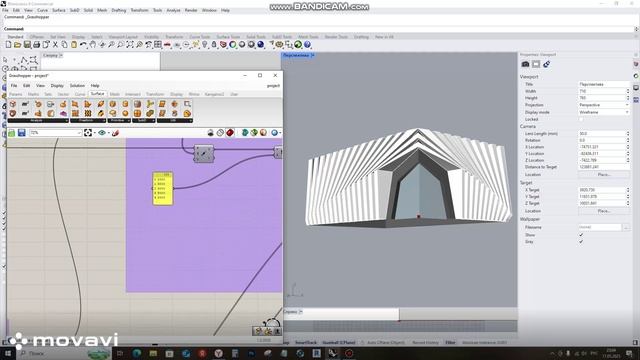This screenshot has width=640, height=360.
Task: Click the Undo arrow icon in Rhino toolbar
Action: click(x=83, y=44)
